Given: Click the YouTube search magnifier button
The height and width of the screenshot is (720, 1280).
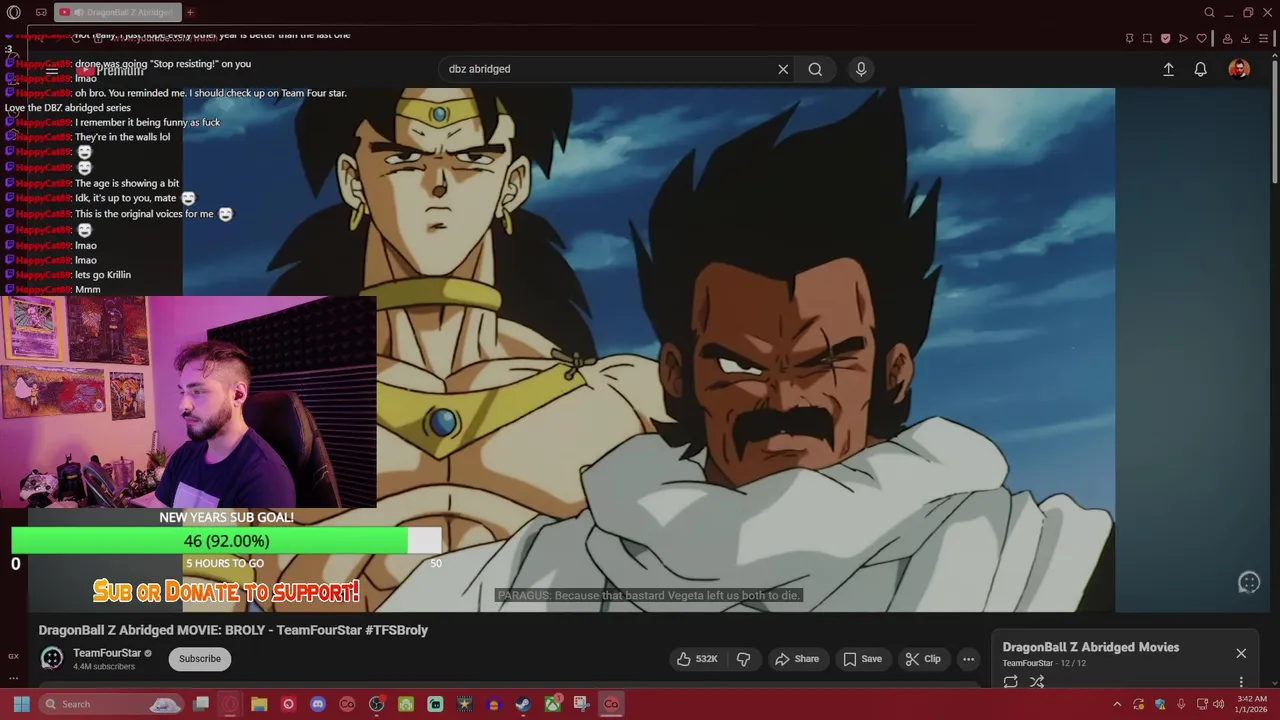Looking at the screenshot, I should [x=815, y=69].
